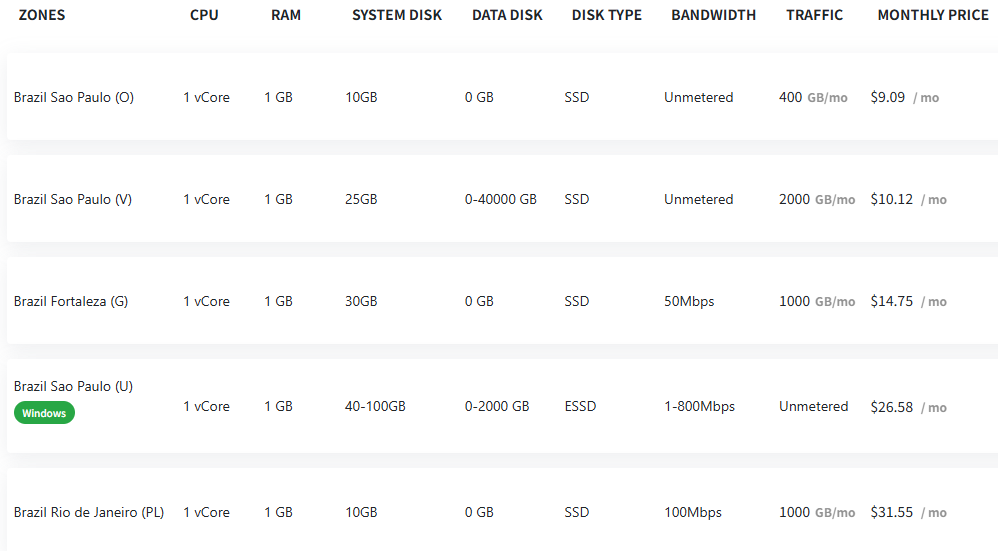This screenshot has height=551, width=998.
Task: Click Unmetered bandwidth in Sao Paulo (V) row
Action: tap(698, 199)
